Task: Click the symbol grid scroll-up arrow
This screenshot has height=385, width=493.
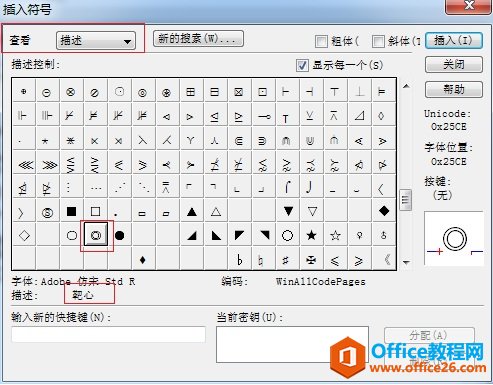Action: coord(406,86)
